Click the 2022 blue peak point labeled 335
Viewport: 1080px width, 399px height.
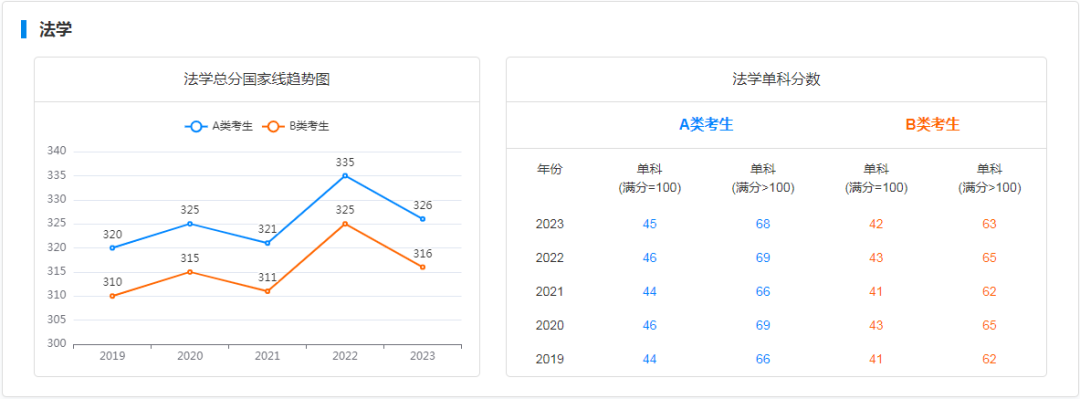[x=345, y=175]
